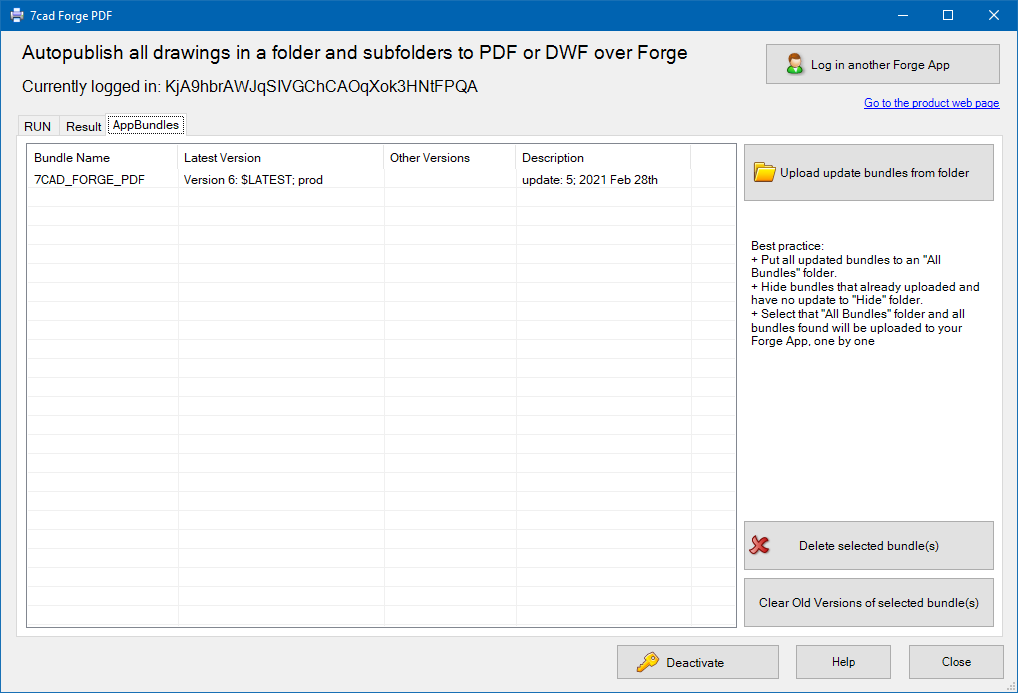
Task: Click the Description column header
Action: click(x=553, y=157)
